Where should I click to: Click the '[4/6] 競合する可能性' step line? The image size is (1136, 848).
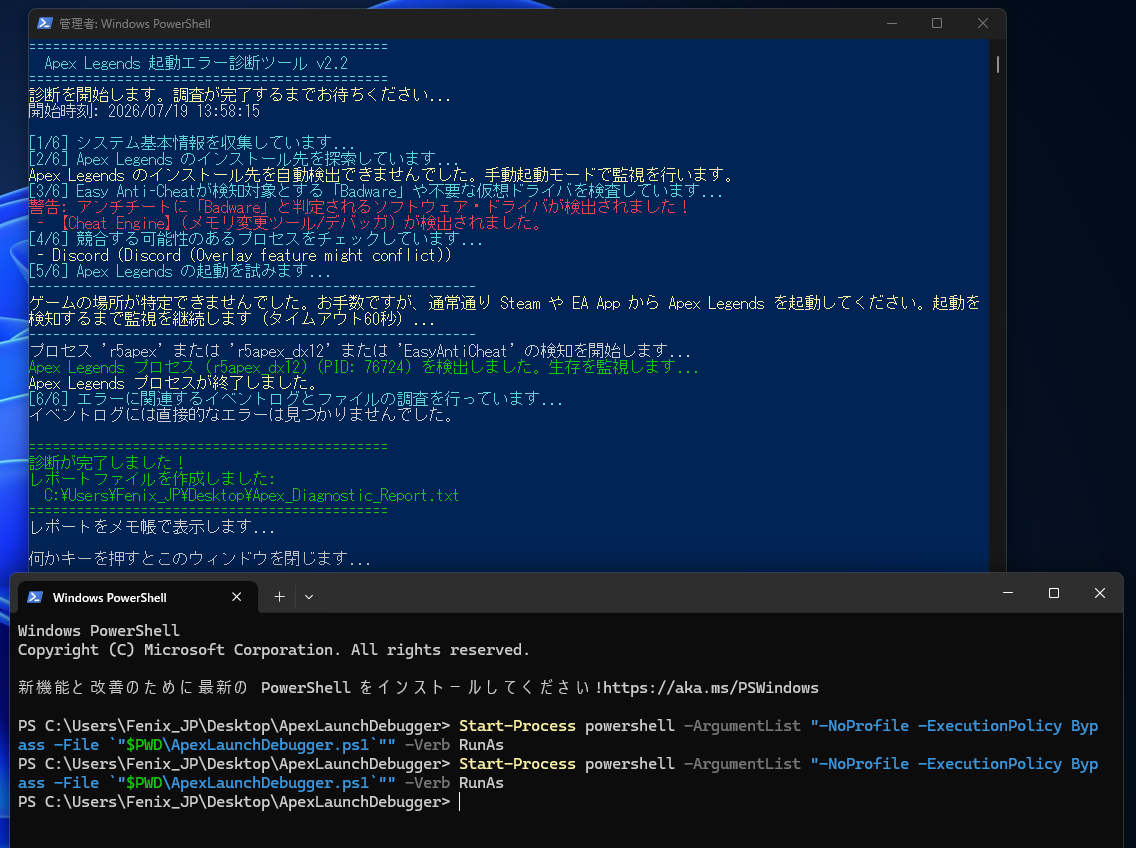[x=256, y=238]
